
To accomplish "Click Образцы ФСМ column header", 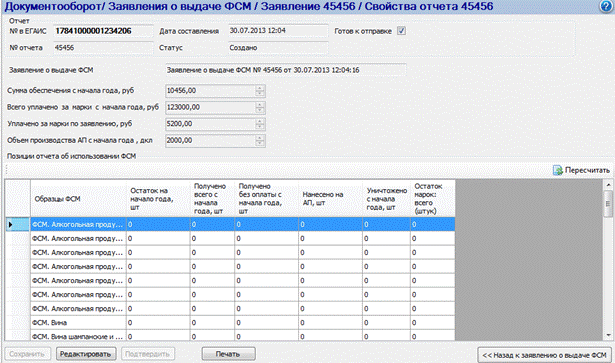I will pos(78,199).
